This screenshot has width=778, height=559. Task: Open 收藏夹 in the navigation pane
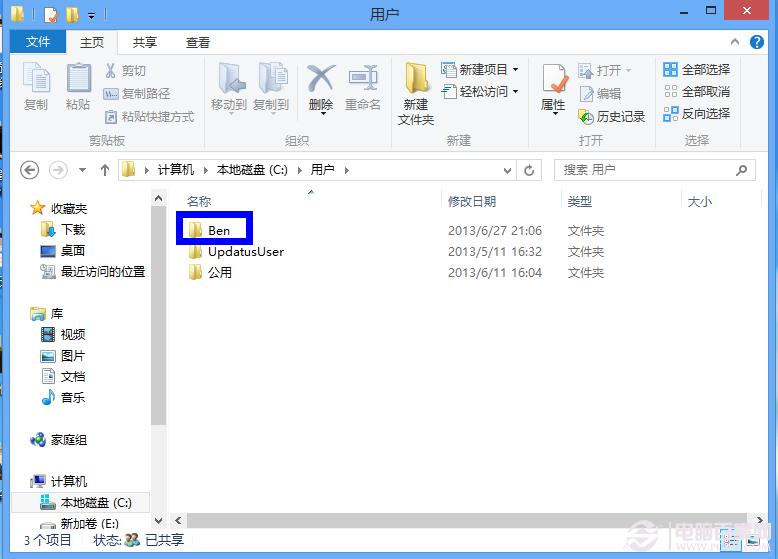59,208
